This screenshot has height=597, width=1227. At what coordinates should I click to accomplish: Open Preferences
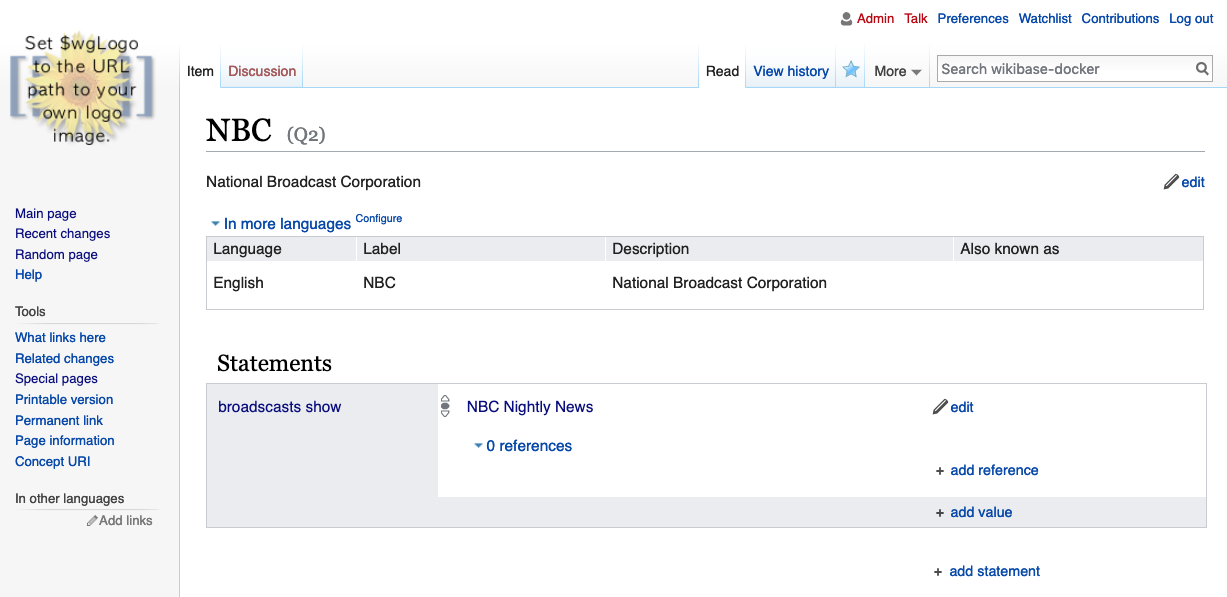[x=973, y=19]
